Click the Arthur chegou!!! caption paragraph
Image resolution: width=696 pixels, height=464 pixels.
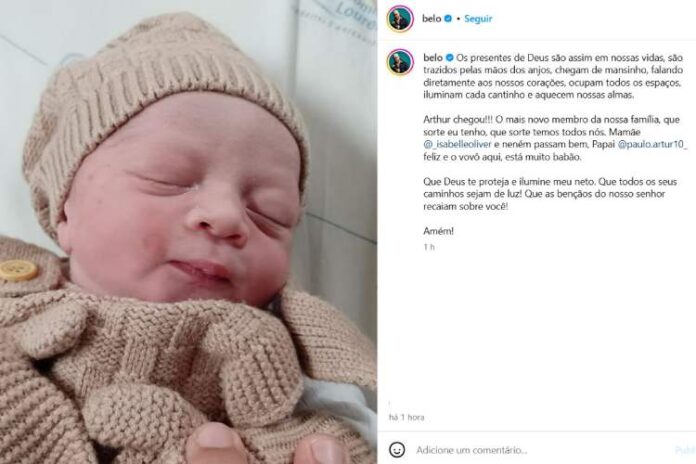(555, 138)
